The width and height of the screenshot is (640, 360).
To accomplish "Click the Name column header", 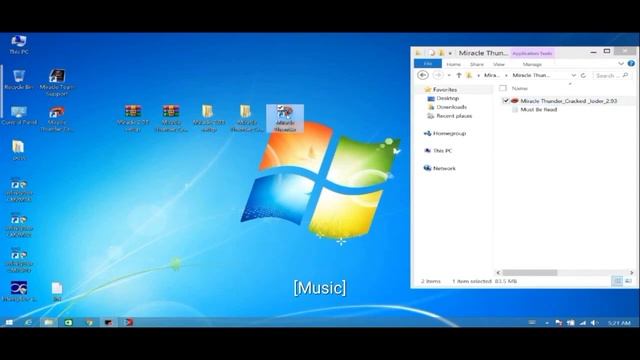I will [520, 88].
